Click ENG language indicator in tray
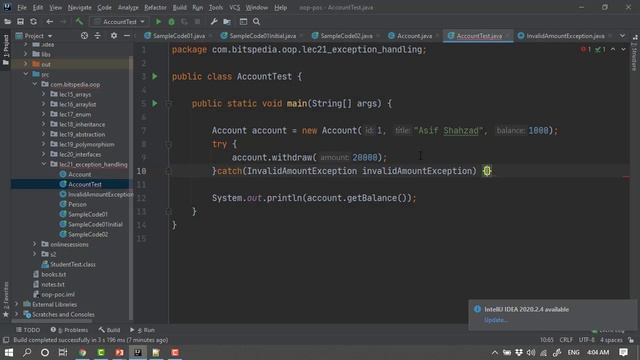This screenshot has height=360, width=640. coord(573,352)
